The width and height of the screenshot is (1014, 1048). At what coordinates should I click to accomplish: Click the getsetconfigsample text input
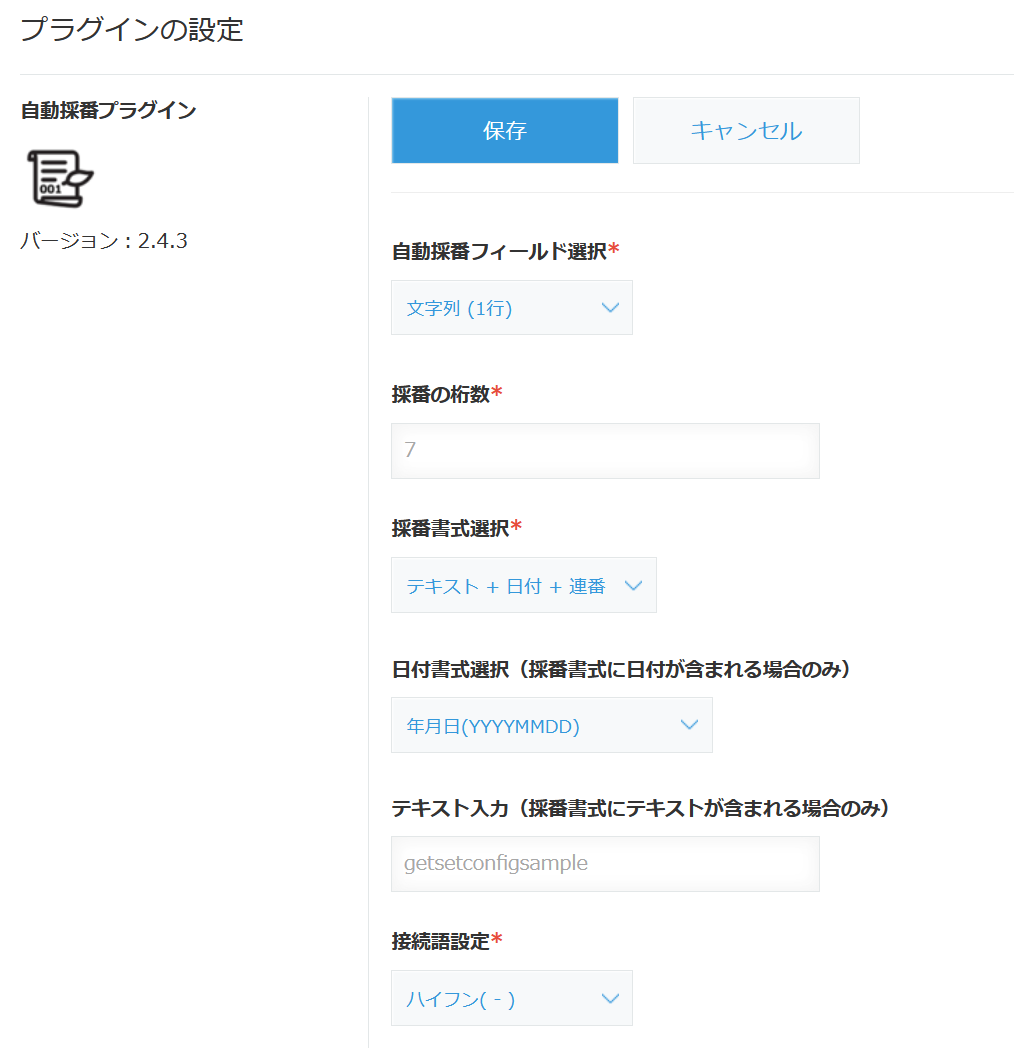click(x=604, y=863)
